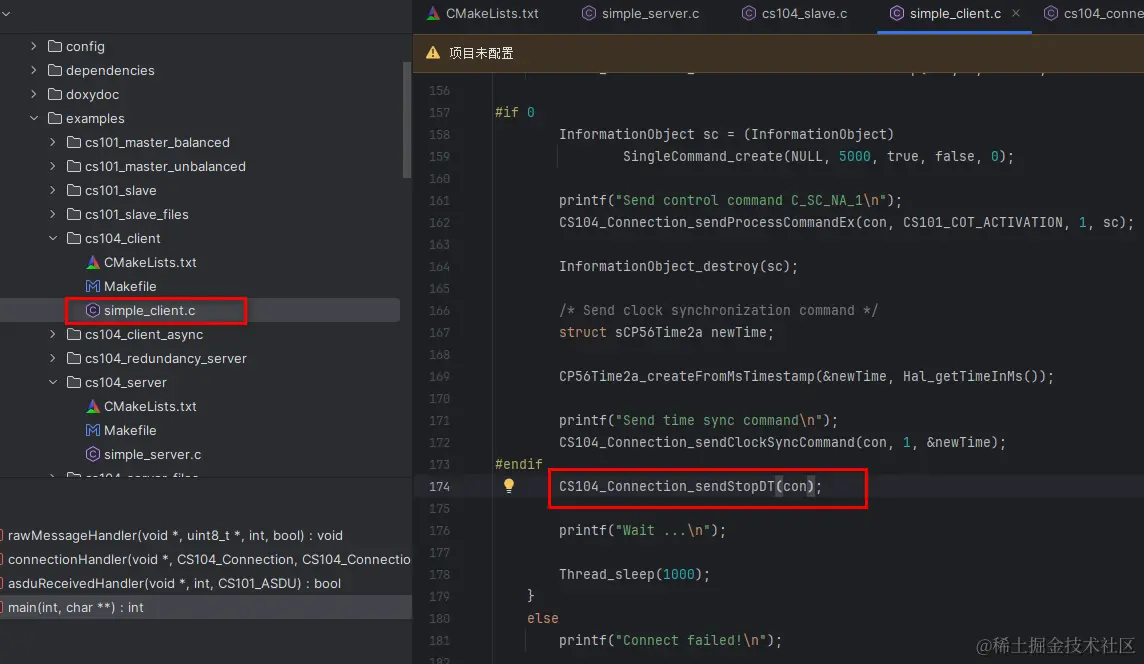Click the project tree vertical scrollbar
This screenshot has height=664, width=1144.
pos(406,120)
